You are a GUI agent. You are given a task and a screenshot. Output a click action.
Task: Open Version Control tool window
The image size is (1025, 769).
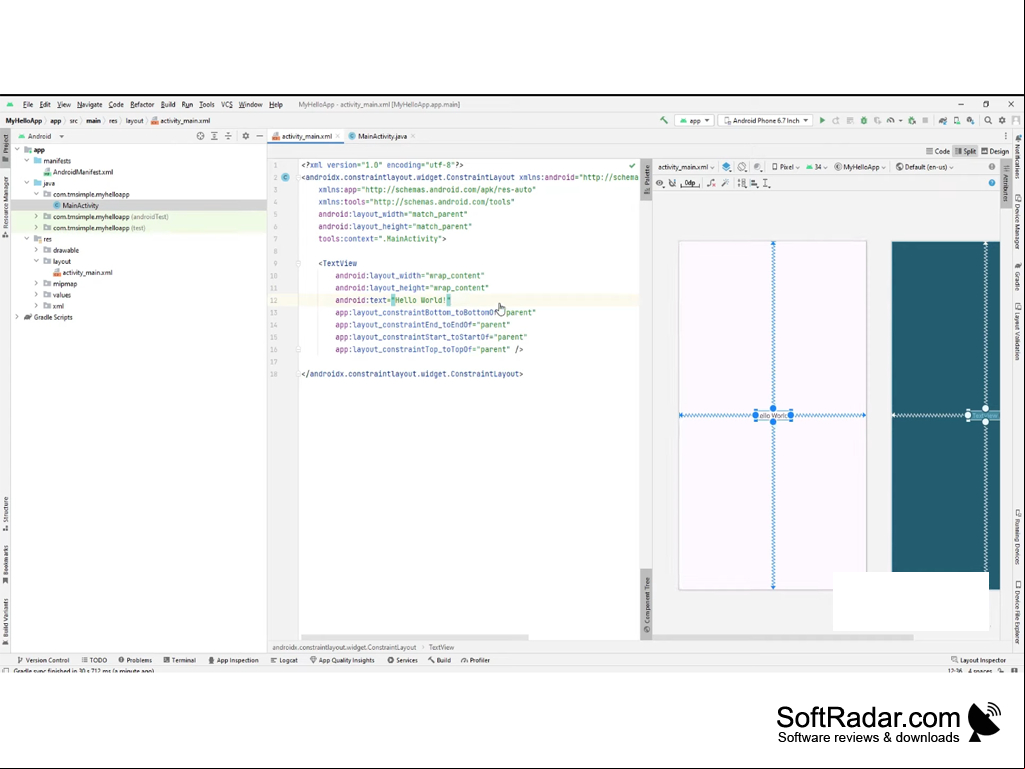pyautogui.click(x=43, y=660)
